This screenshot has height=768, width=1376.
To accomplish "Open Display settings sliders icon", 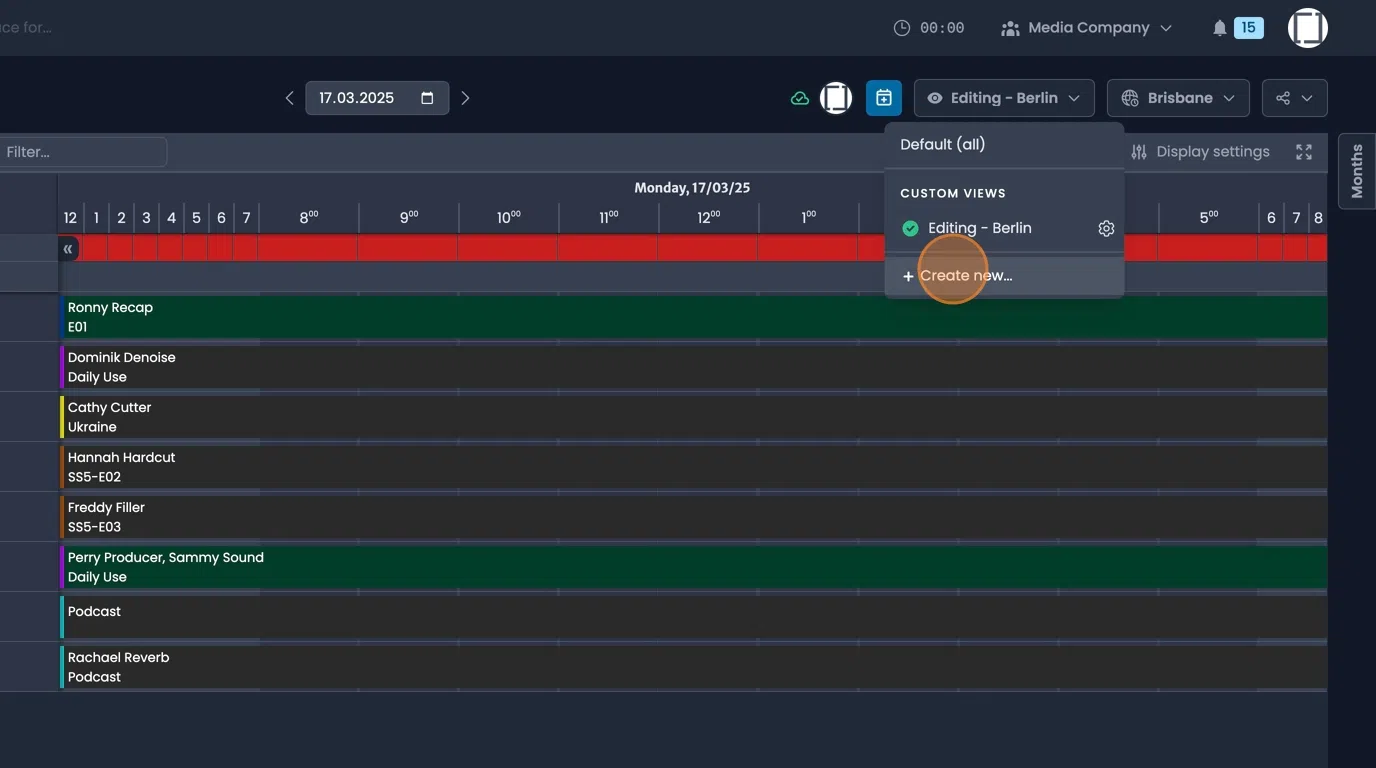I will pyautogui.click(x=1139, y=151).
